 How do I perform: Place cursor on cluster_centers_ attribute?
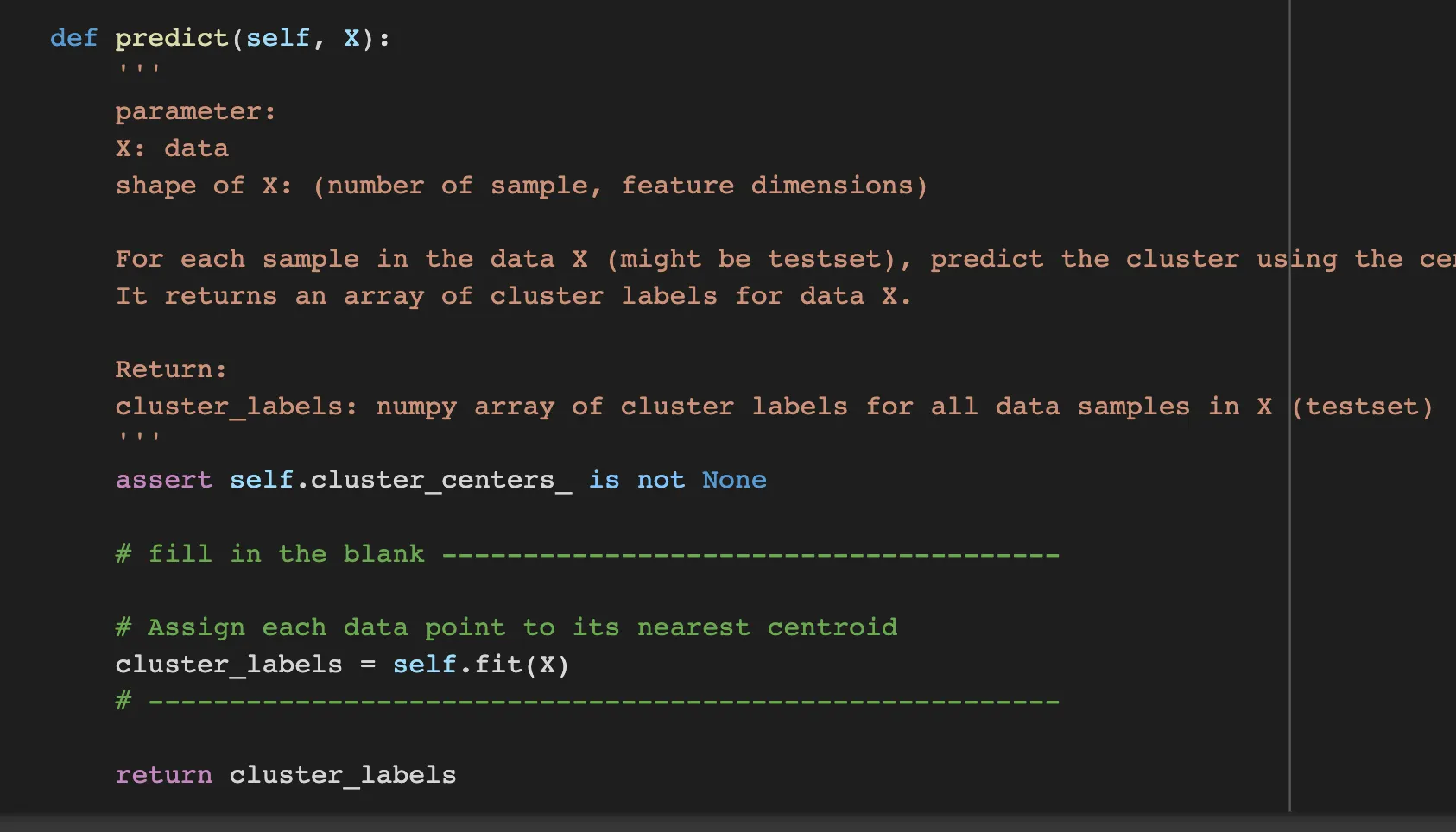(440, 480)
